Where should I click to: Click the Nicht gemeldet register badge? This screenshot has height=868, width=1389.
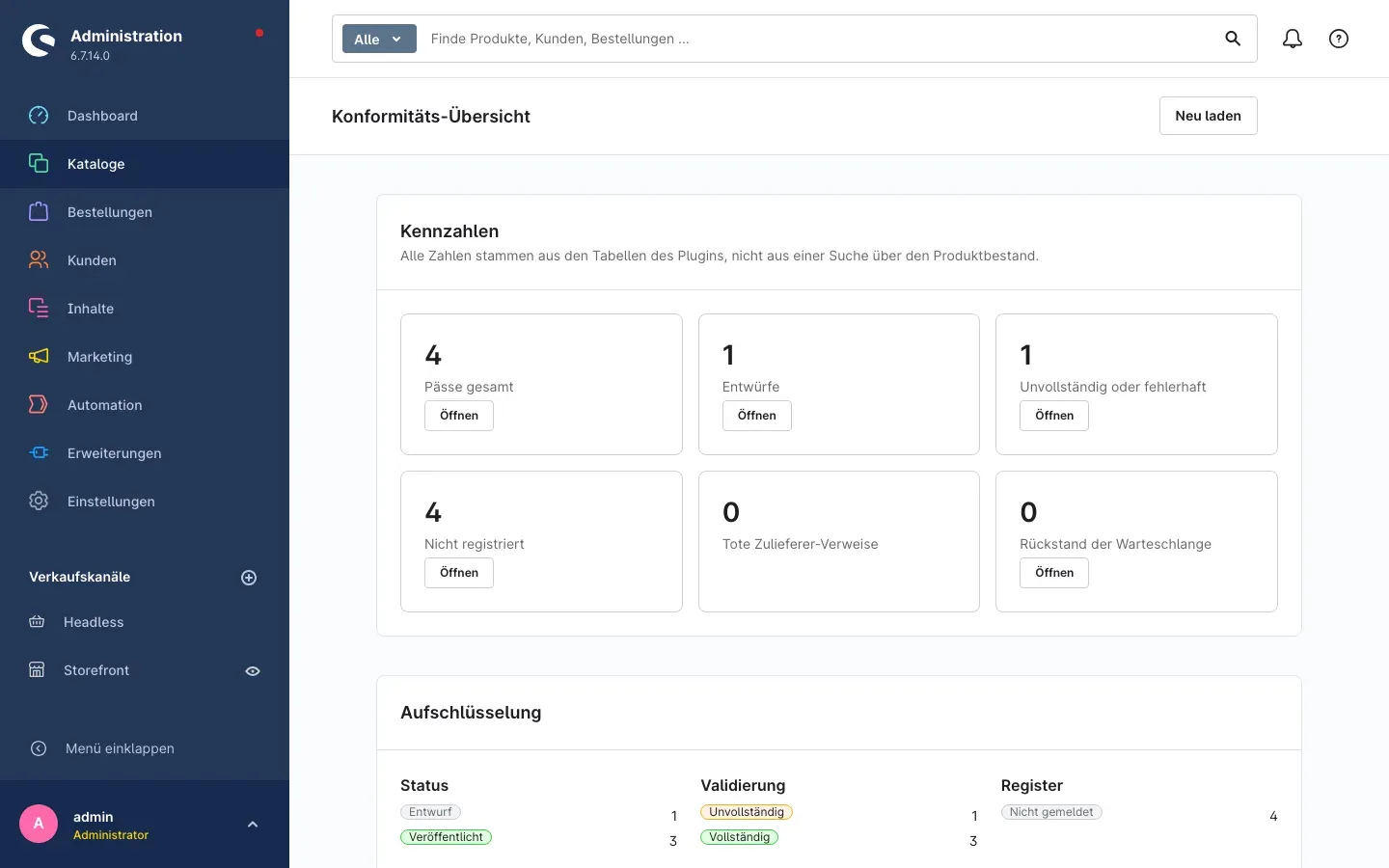(1051, 812)
